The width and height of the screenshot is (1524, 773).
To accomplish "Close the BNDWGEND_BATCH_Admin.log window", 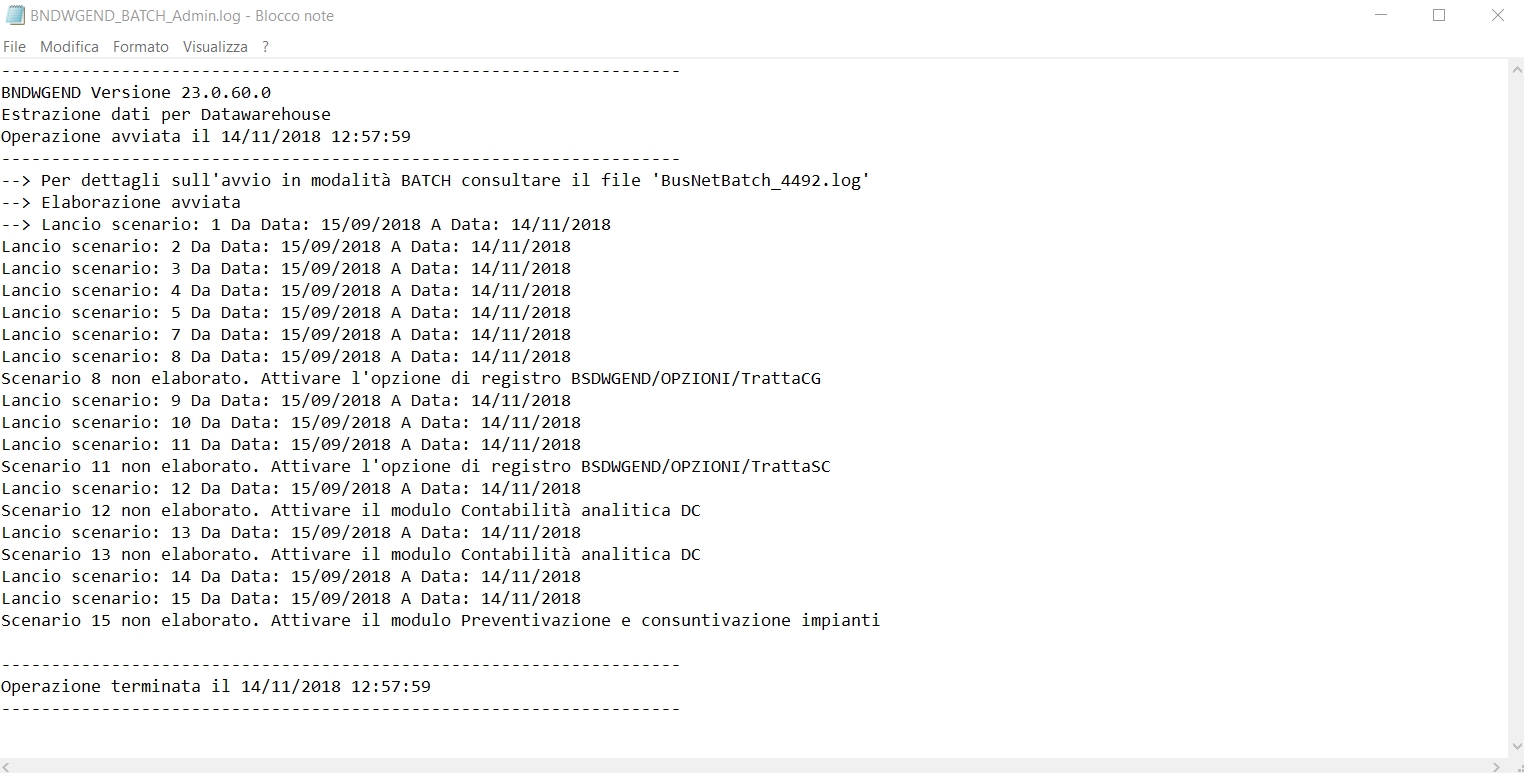I will click(x=1497, y=16).
